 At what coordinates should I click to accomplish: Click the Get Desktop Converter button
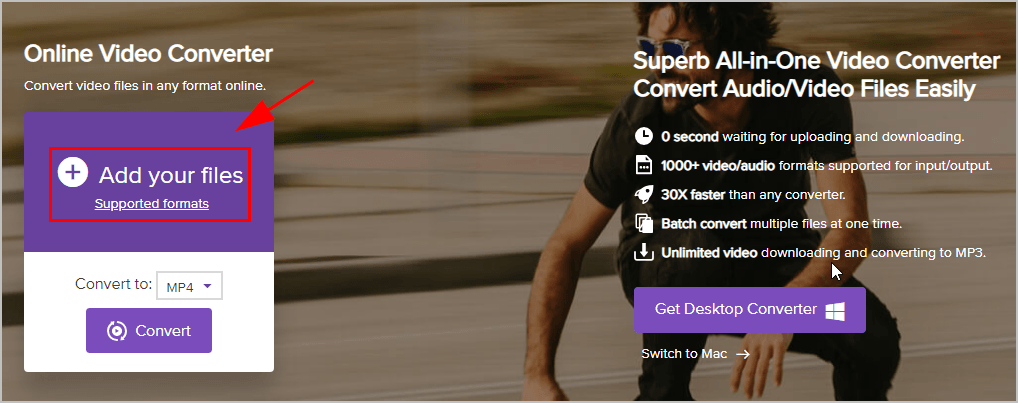pos(750,310)
